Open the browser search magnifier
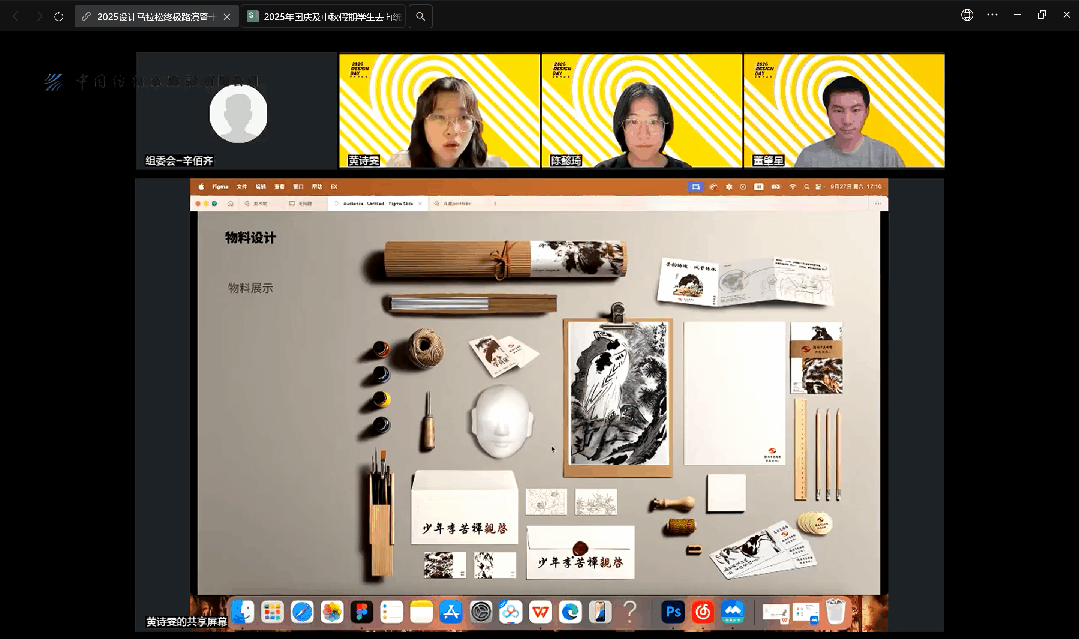Screen dimensions: 1079x639 (x=421, y=16)
